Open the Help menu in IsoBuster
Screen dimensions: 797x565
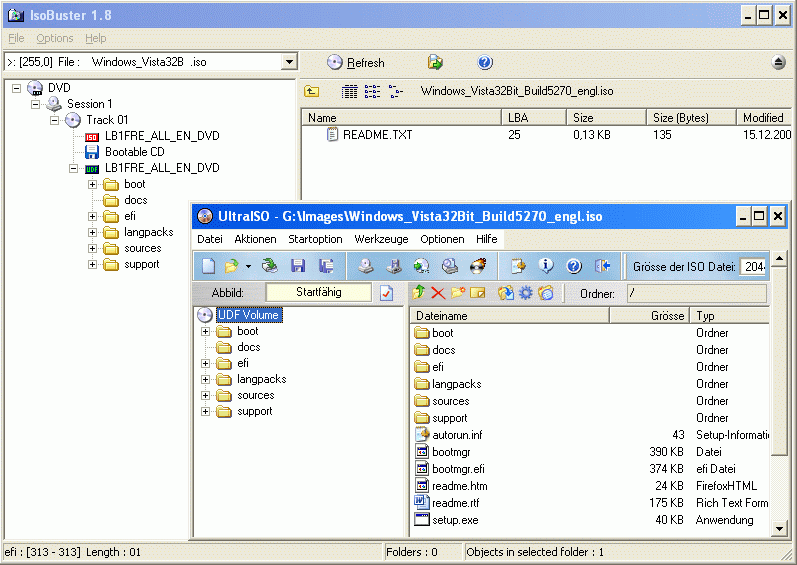[96, 38]
